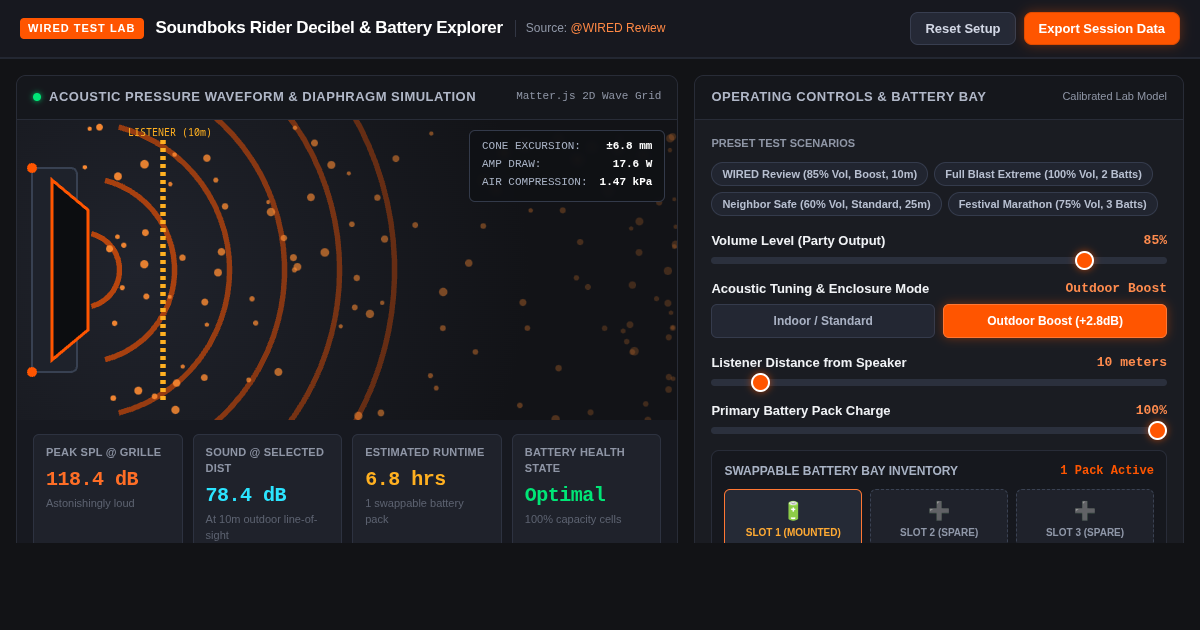
Task: Click the Optimal health status text
Action: pyautogui.click(x=566, y=495)
